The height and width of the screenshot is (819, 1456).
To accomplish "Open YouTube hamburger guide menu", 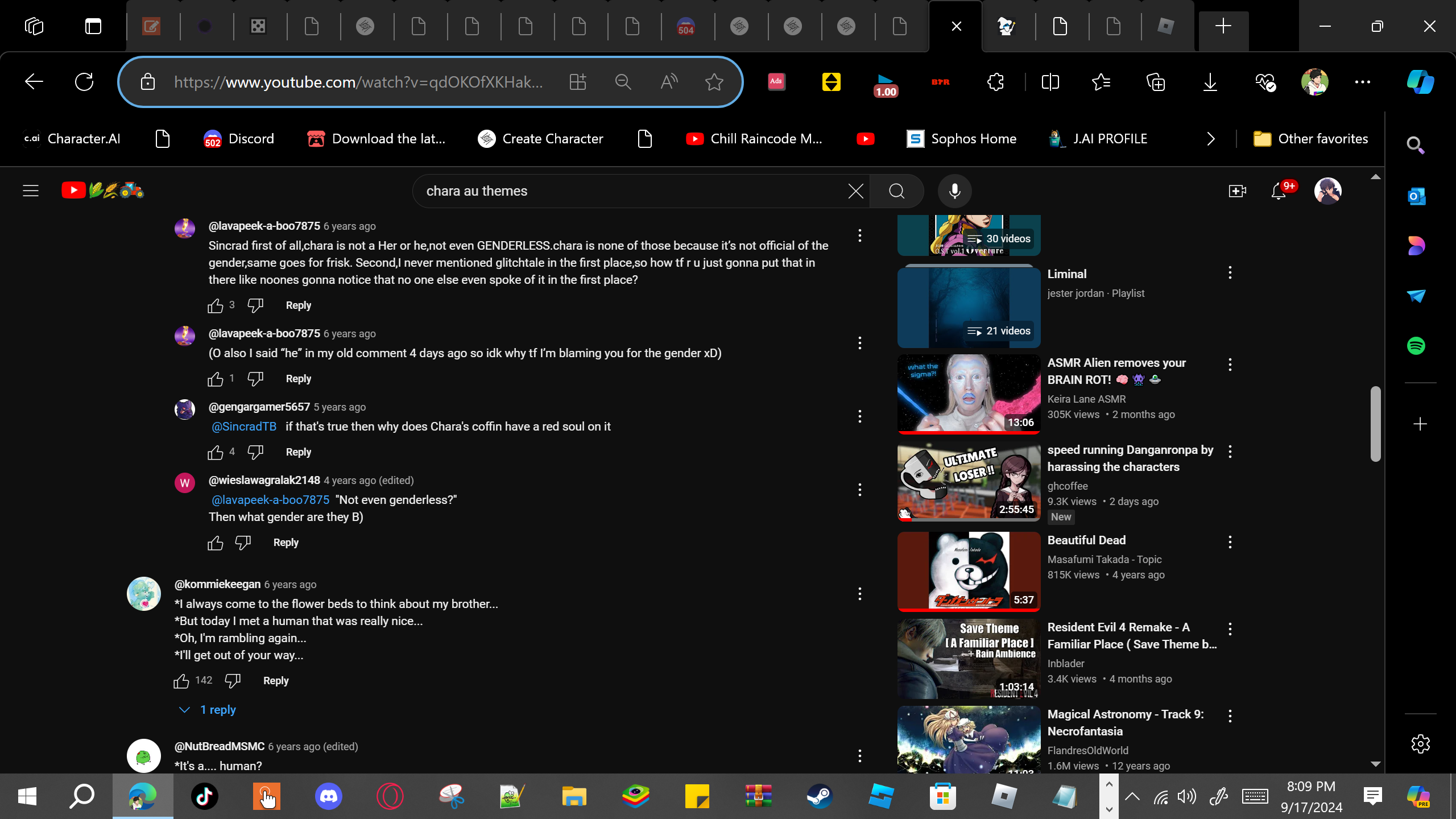I will click(31, 191).
